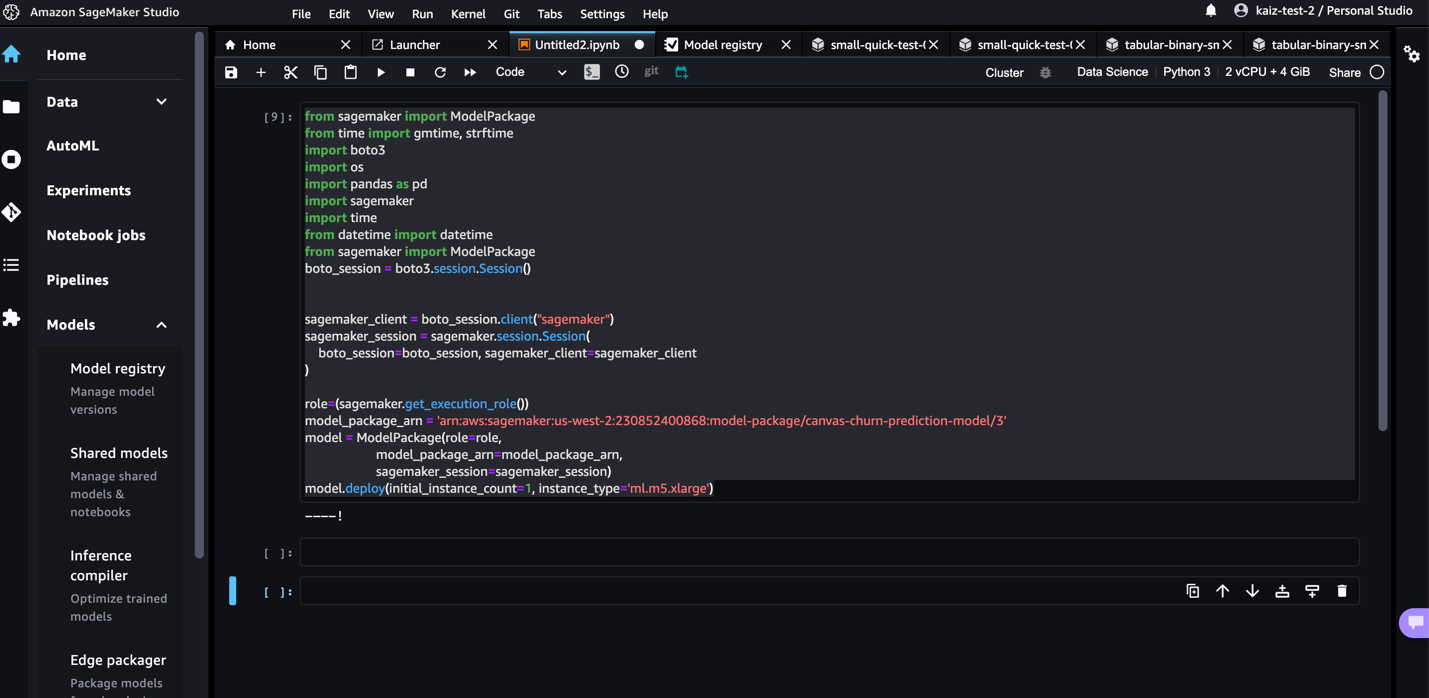1429x698 pixels.
Task: Go to Home in navigation panel
Action: [66, 55]
